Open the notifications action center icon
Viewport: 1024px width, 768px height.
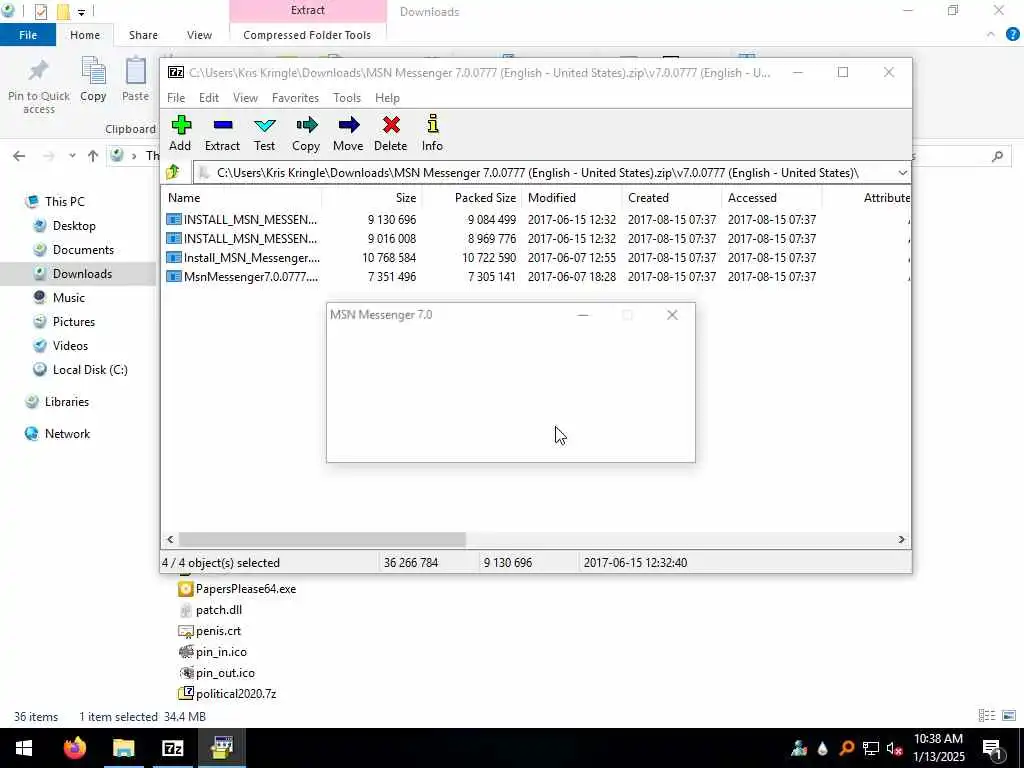(993, 749)
